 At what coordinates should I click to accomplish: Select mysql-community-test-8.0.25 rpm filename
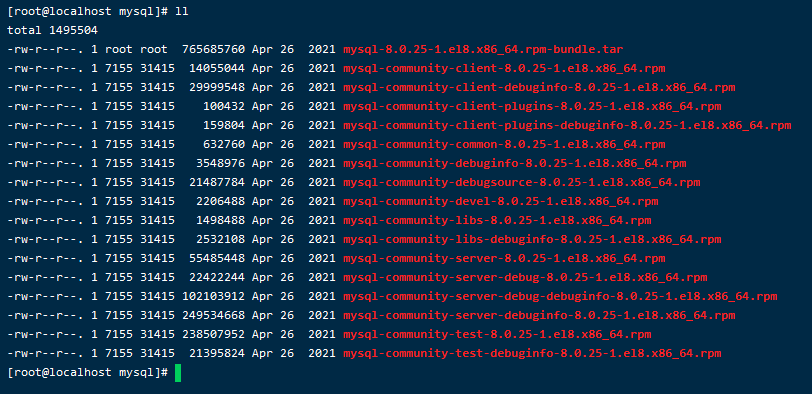coord(497,334)
